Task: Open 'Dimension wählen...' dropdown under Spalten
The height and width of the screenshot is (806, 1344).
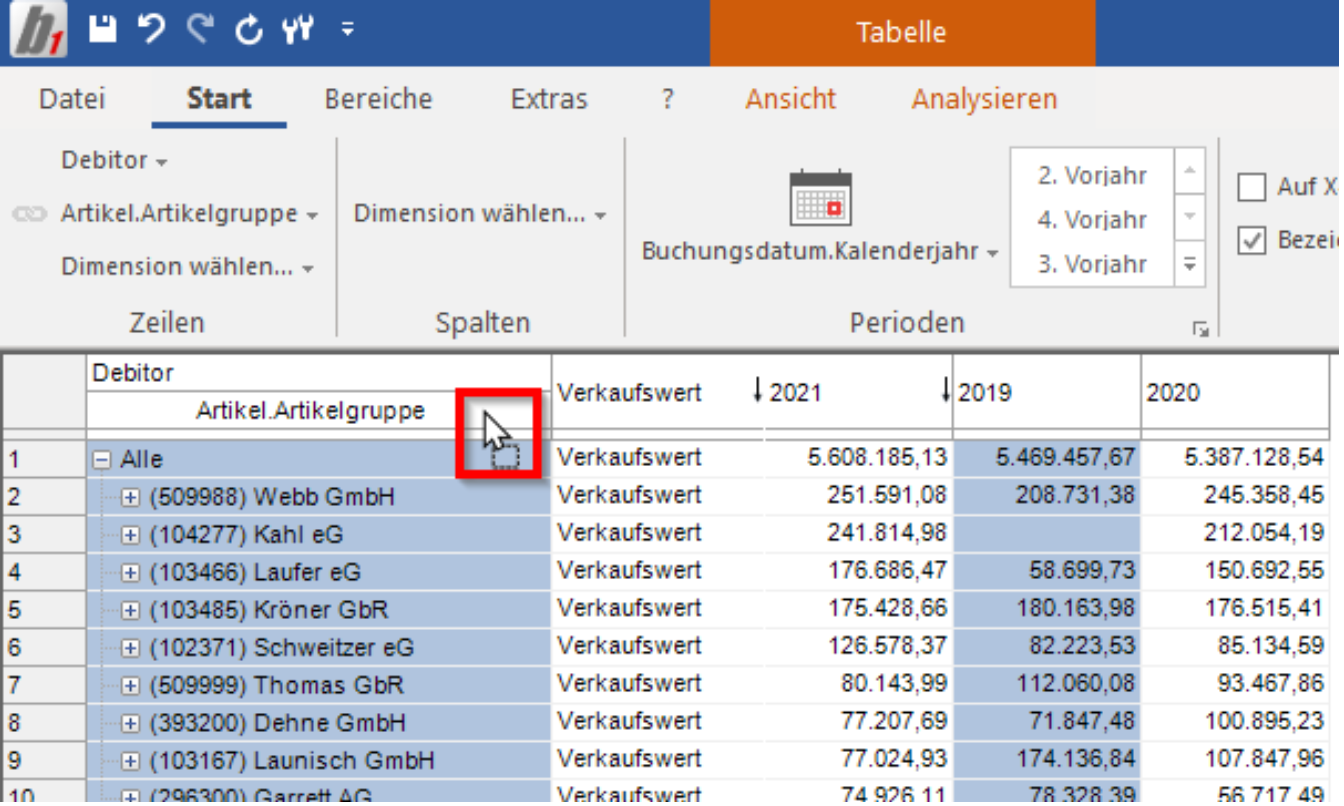Action: click(x=480, y=214)
